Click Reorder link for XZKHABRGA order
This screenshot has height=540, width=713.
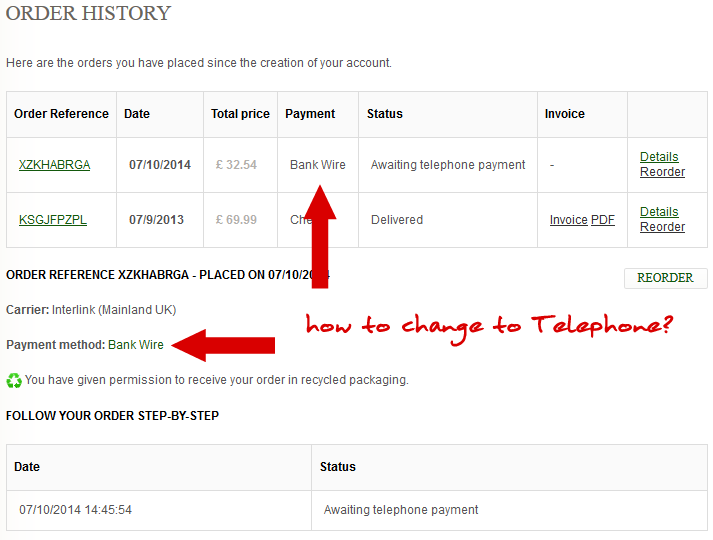(662, 172)
